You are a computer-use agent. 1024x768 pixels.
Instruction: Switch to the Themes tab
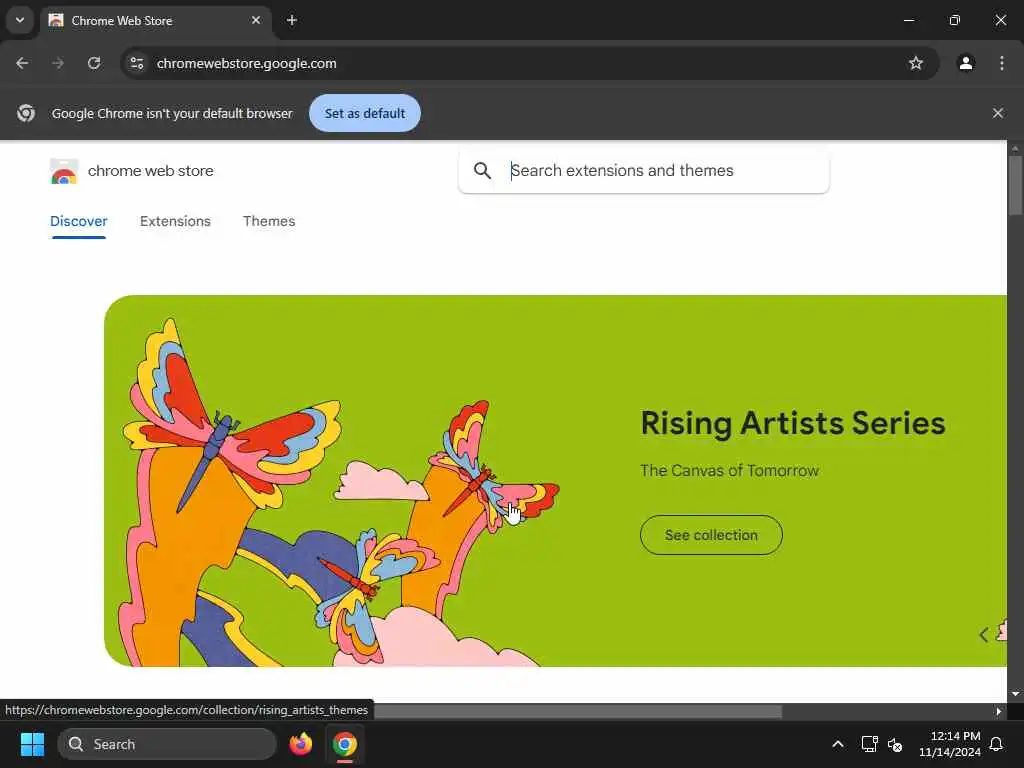coord(269,221)
